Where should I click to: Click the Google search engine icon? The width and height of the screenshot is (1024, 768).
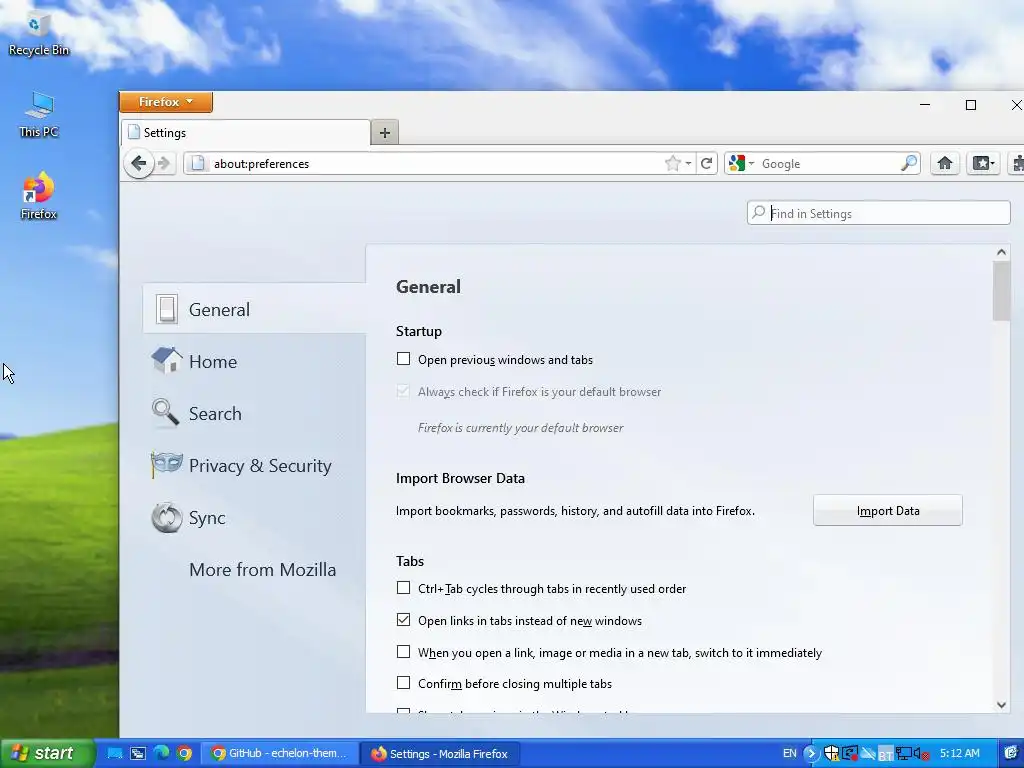click(737, 163)
